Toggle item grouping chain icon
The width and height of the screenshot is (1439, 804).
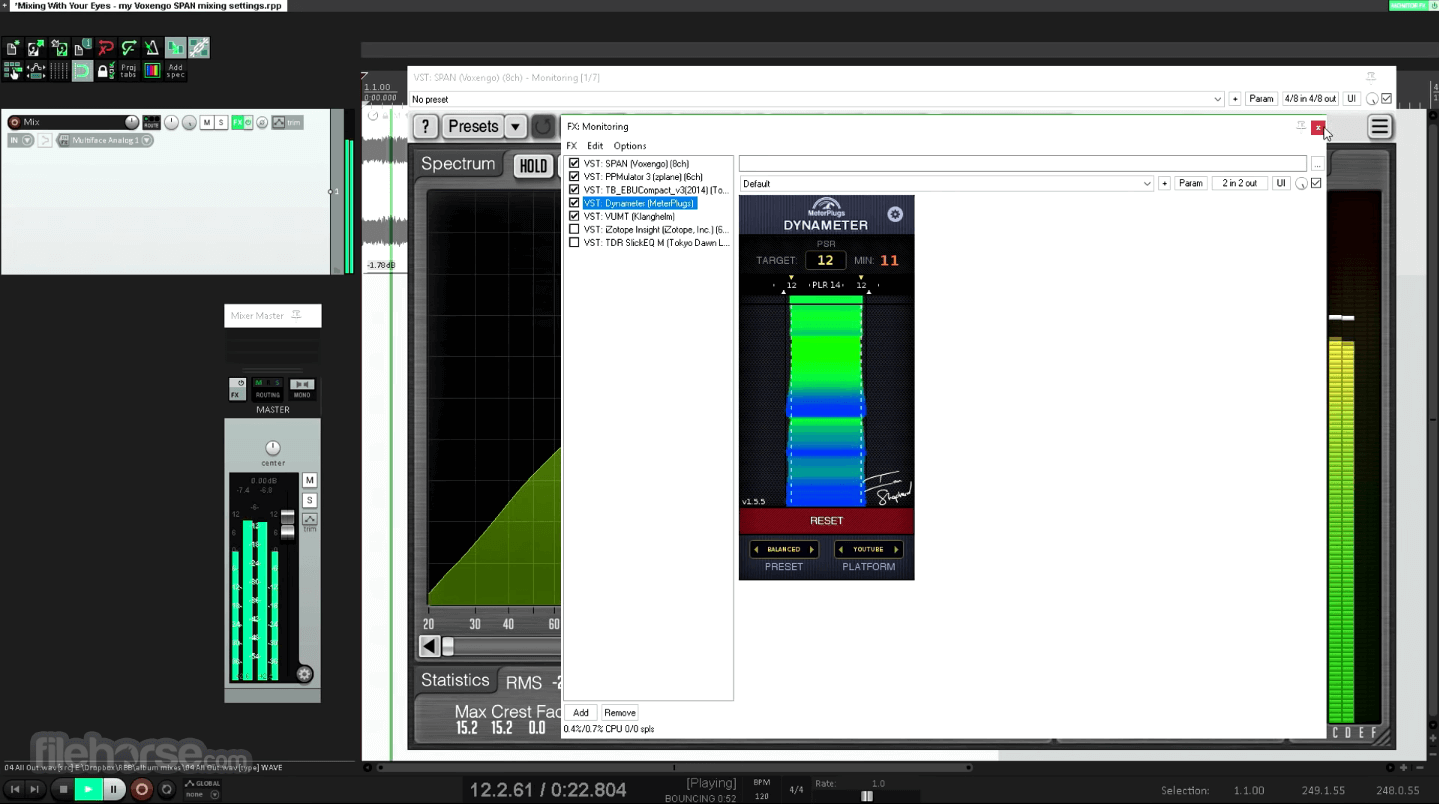pos(199,48)
